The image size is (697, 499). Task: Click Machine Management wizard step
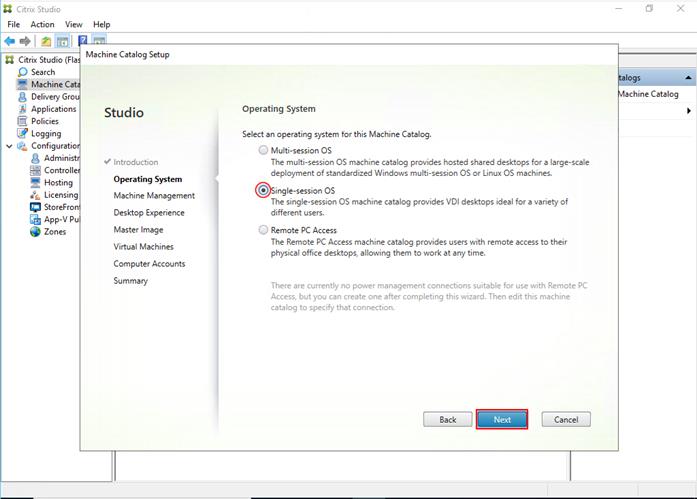pos(154,196)
